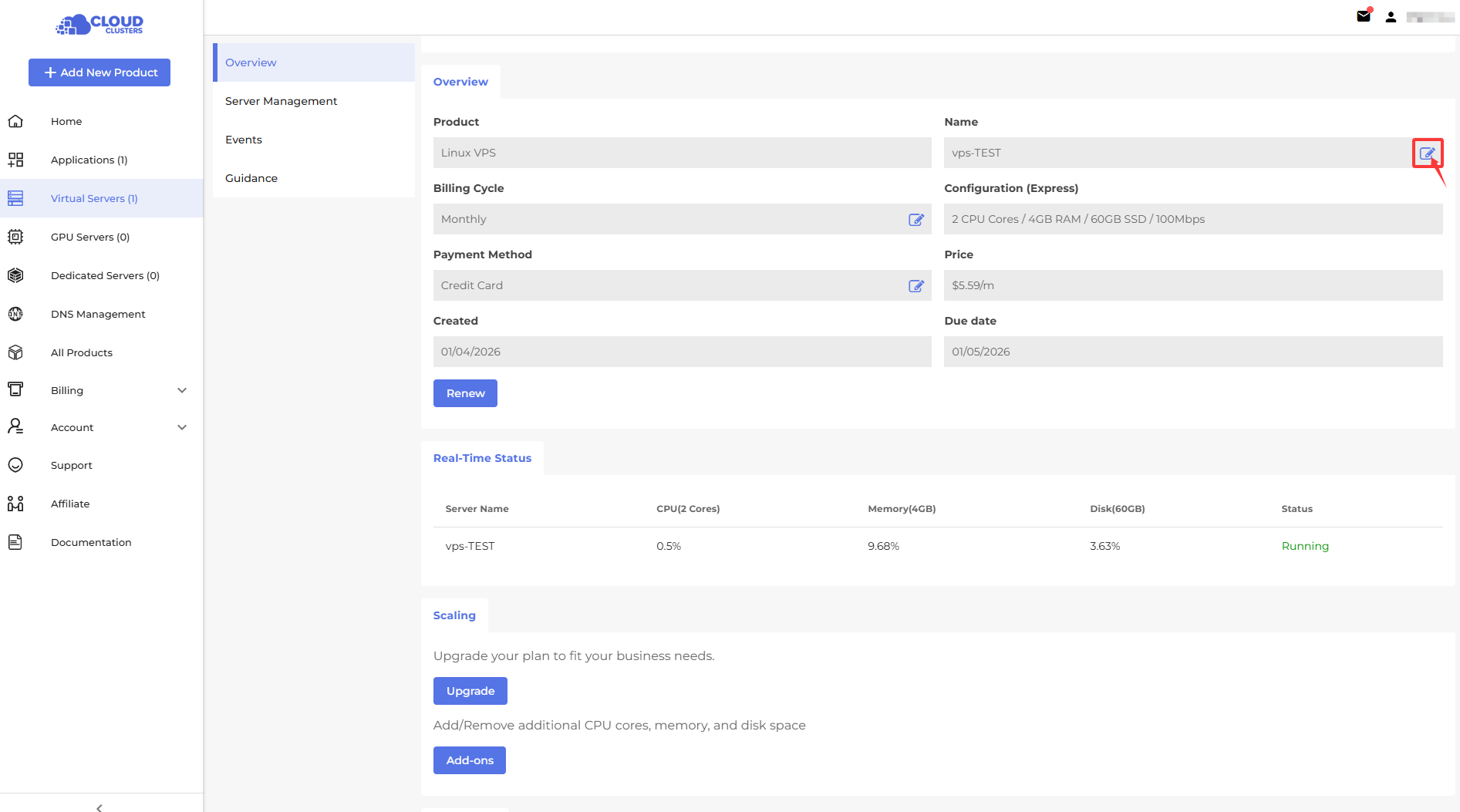Click the Documentation page icon
This screenshot has height=812, width=1460.
click(15, 542)
